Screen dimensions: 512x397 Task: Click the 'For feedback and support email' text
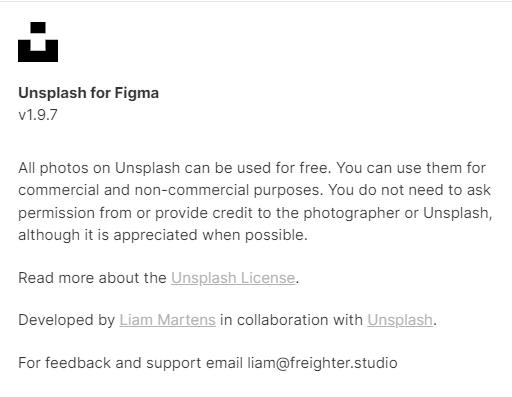tap(130, 363)
